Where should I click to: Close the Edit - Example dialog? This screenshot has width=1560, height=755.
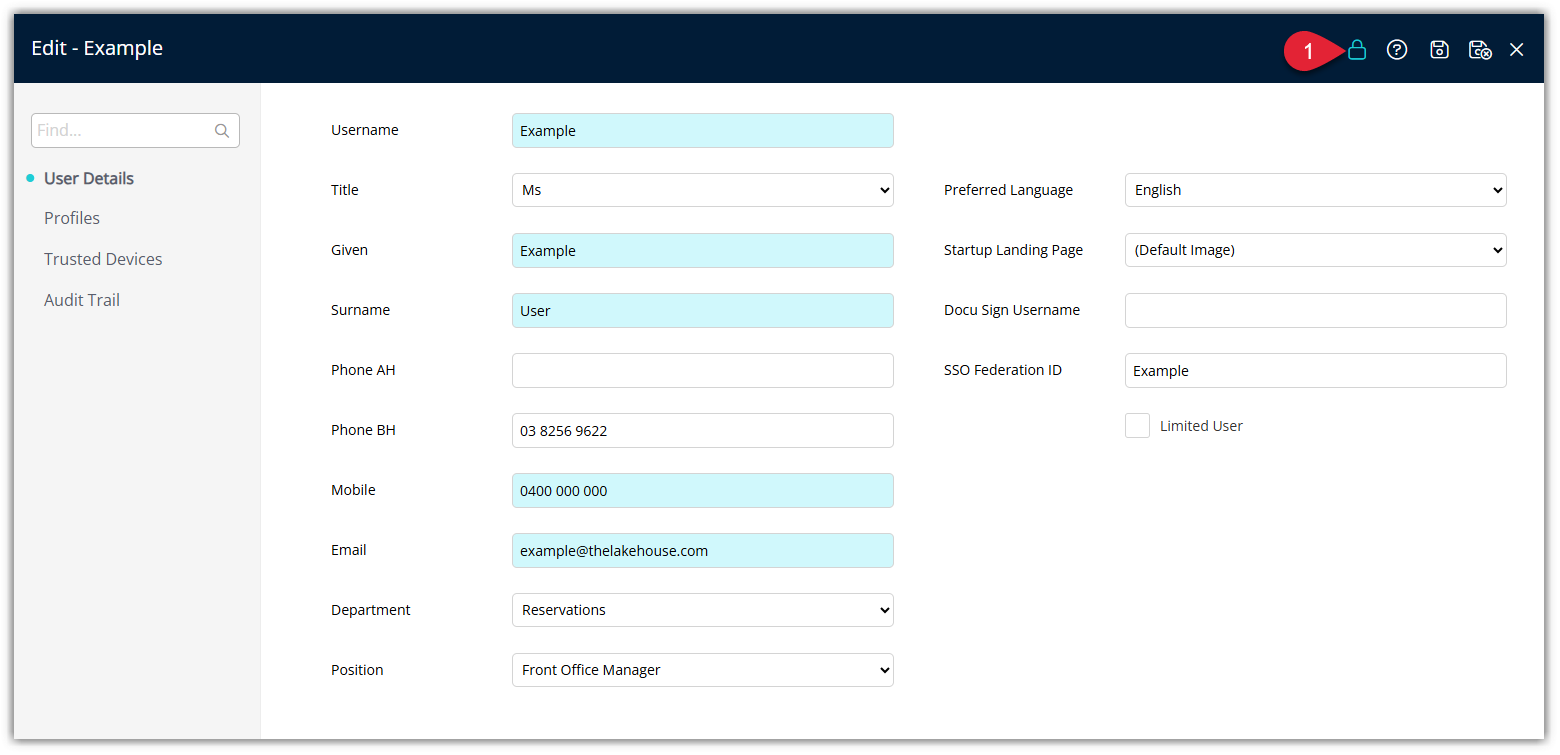click(1517, 49)
